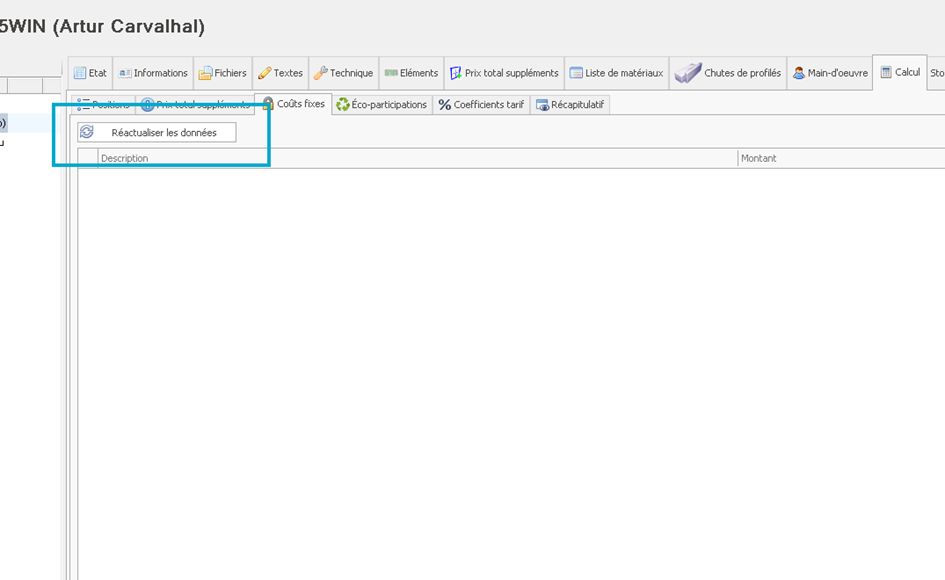This screenshot has height=580, width=945.
Task: Select the Main-d'oeuvre worker tab
Action: click(829, 73)
